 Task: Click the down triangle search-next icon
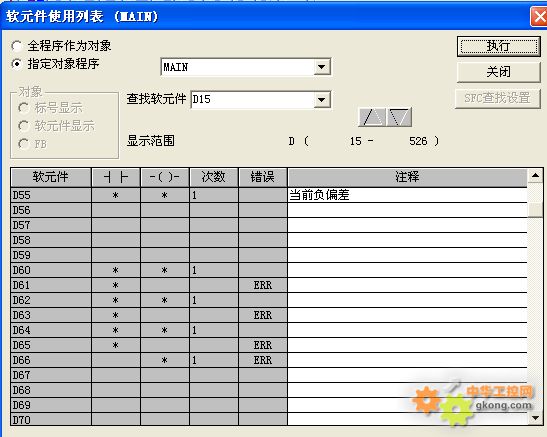[x=399, y=117]
